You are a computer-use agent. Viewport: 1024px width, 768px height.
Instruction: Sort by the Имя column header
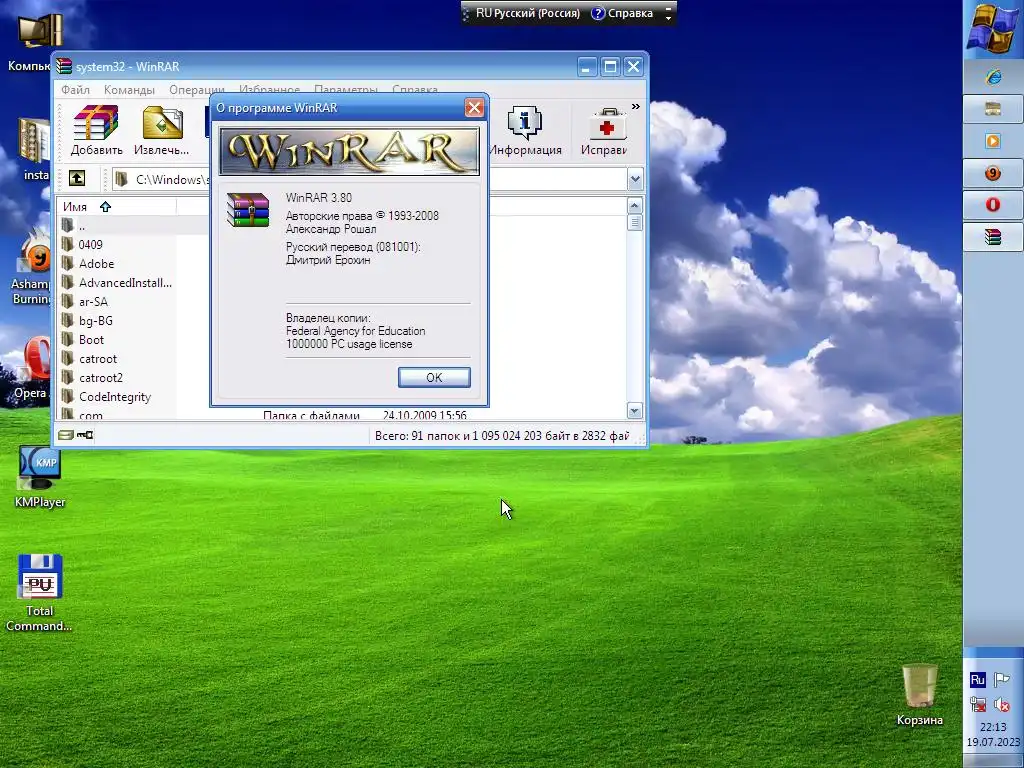116,206
